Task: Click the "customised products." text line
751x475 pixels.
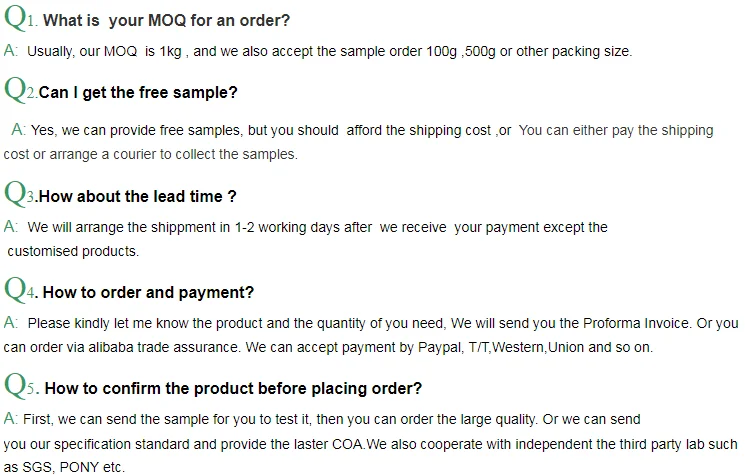Action: [73, 251]
